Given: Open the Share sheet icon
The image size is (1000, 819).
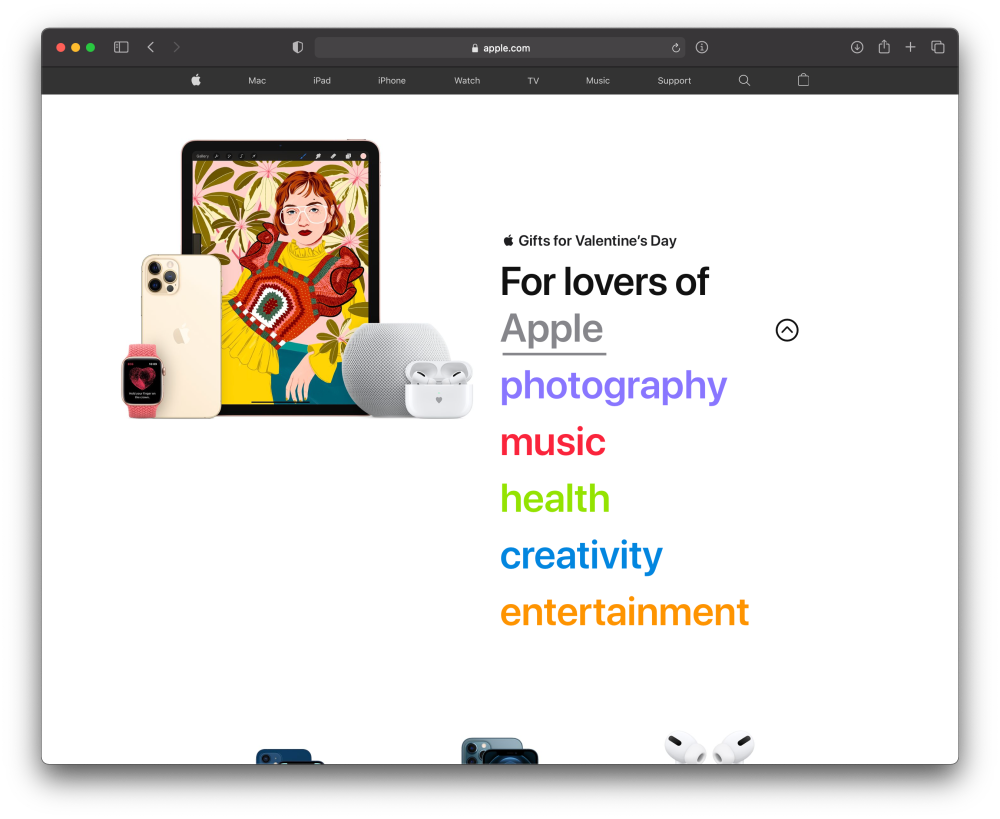Looking at the screenshot, I should click(x=884, y=47).
